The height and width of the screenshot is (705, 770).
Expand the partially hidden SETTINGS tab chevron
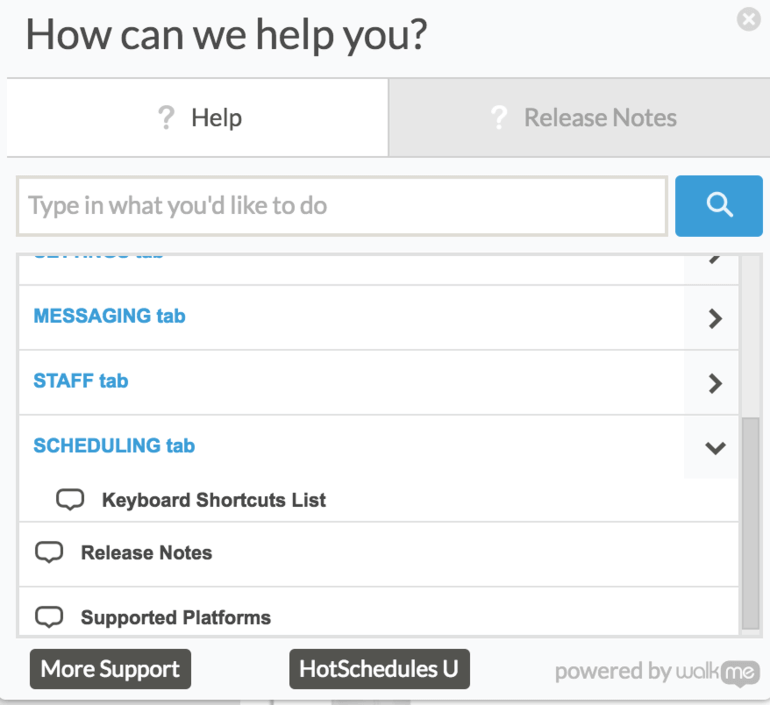tap(715, 260)
